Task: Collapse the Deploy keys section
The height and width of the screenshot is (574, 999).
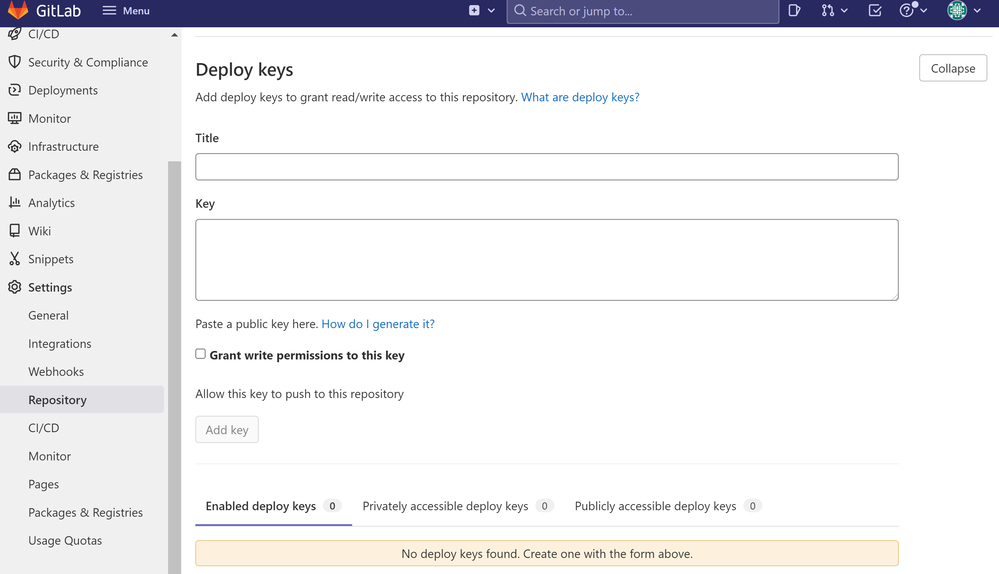Action: 952,68
